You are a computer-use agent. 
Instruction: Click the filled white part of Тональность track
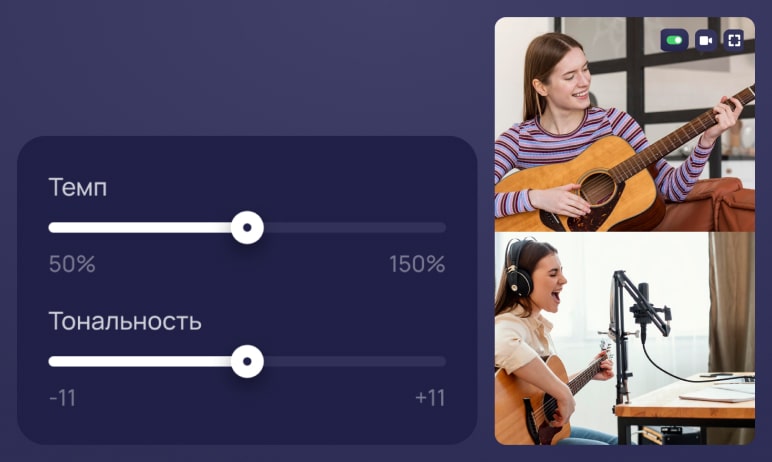click(x=140, y=362)
